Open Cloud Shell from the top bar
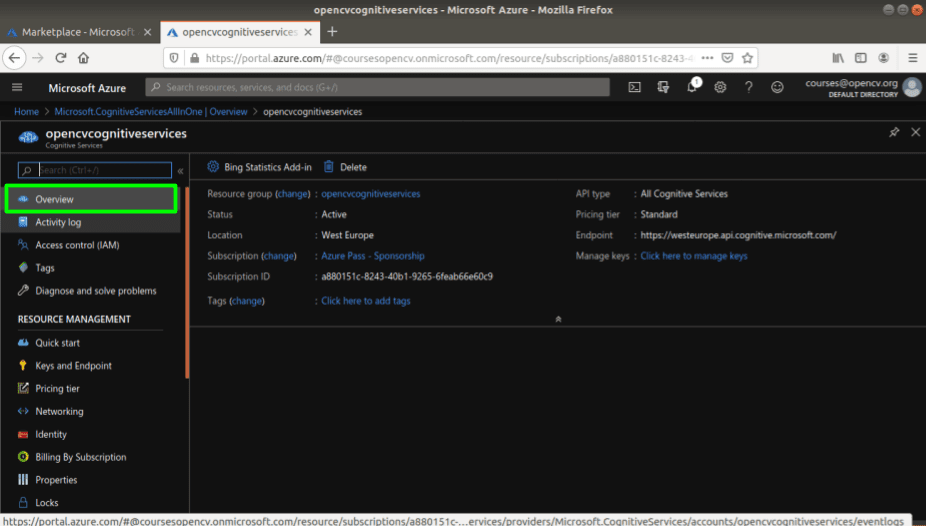This screenshot has width=926, height=526. click(x=634, y=87)
